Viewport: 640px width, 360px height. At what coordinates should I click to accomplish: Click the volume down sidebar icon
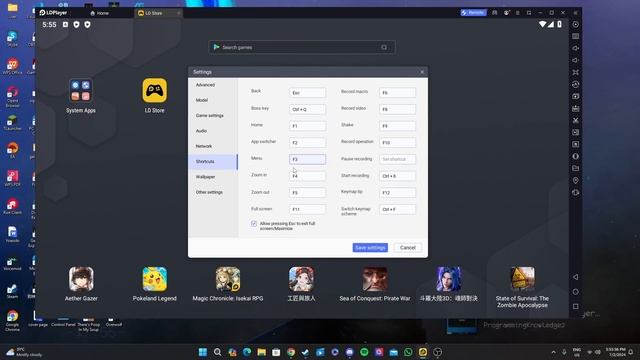click(576, 60)
